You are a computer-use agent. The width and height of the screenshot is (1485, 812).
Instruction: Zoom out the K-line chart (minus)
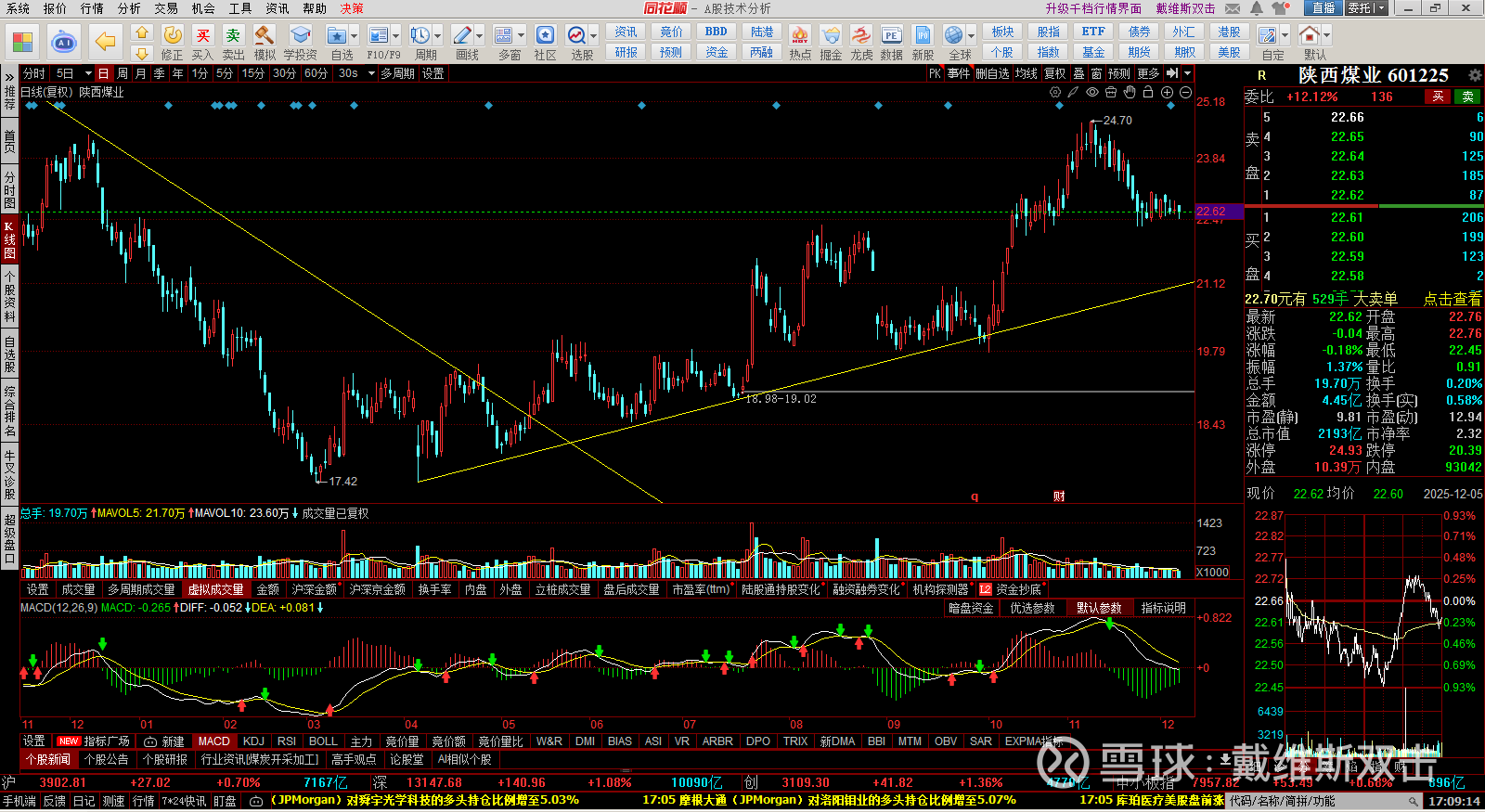coord(1185,93)
